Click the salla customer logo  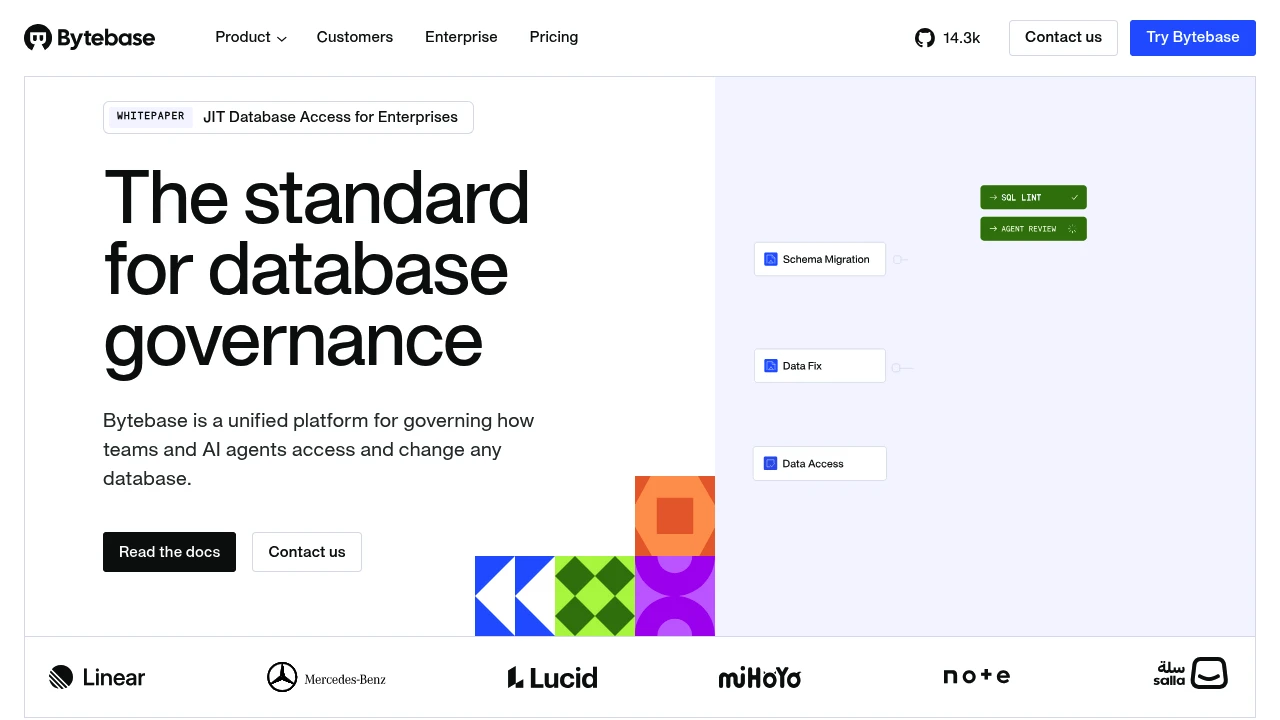[x=1191, y=673]
